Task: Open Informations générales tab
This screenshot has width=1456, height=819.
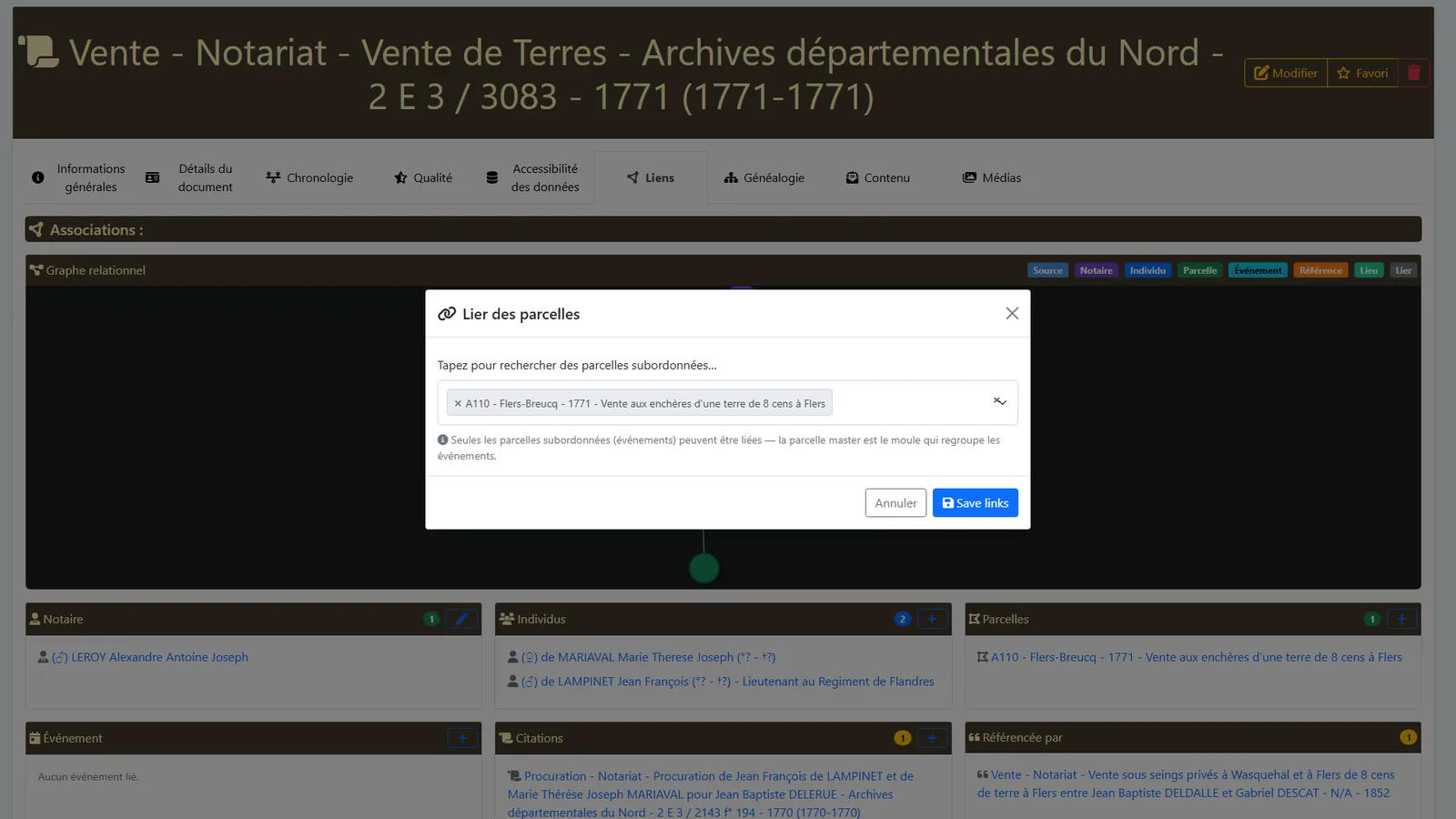Action: [x=79, y=177]
